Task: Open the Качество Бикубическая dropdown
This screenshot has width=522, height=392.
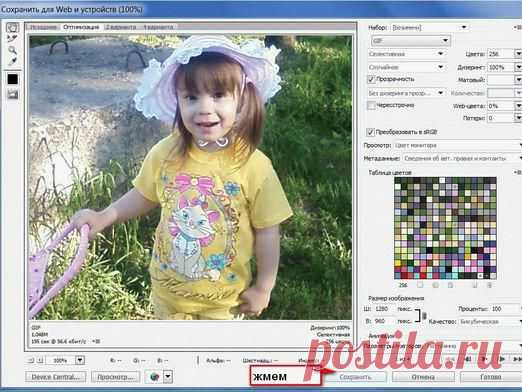Action: [x=490, y=322]
